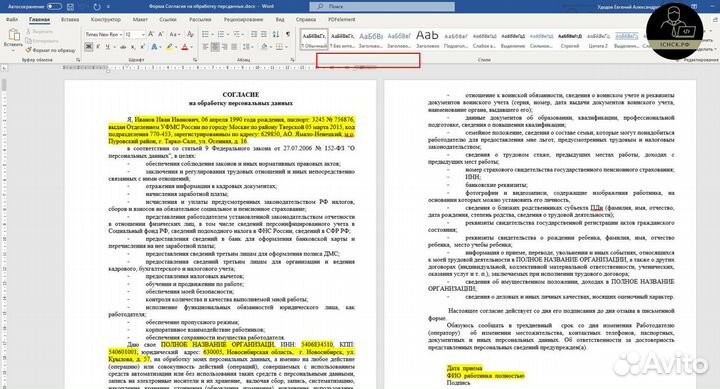Align text right
The image size is (720, 389).
tap(225, 47)
